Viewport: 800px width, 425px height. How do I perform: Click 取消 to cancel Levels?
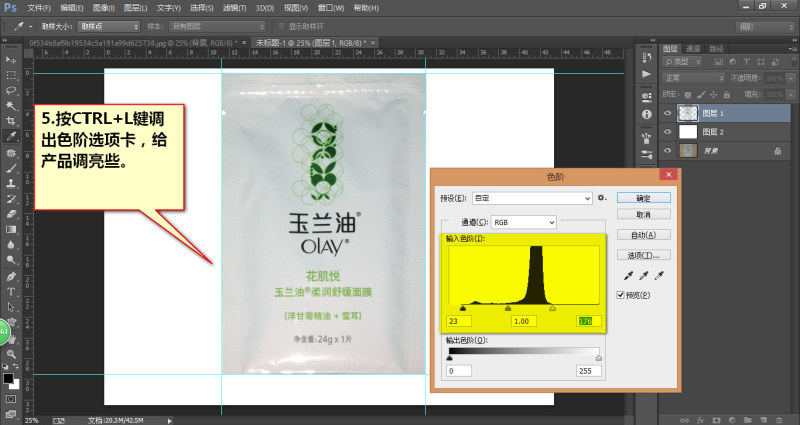(643, 214)
